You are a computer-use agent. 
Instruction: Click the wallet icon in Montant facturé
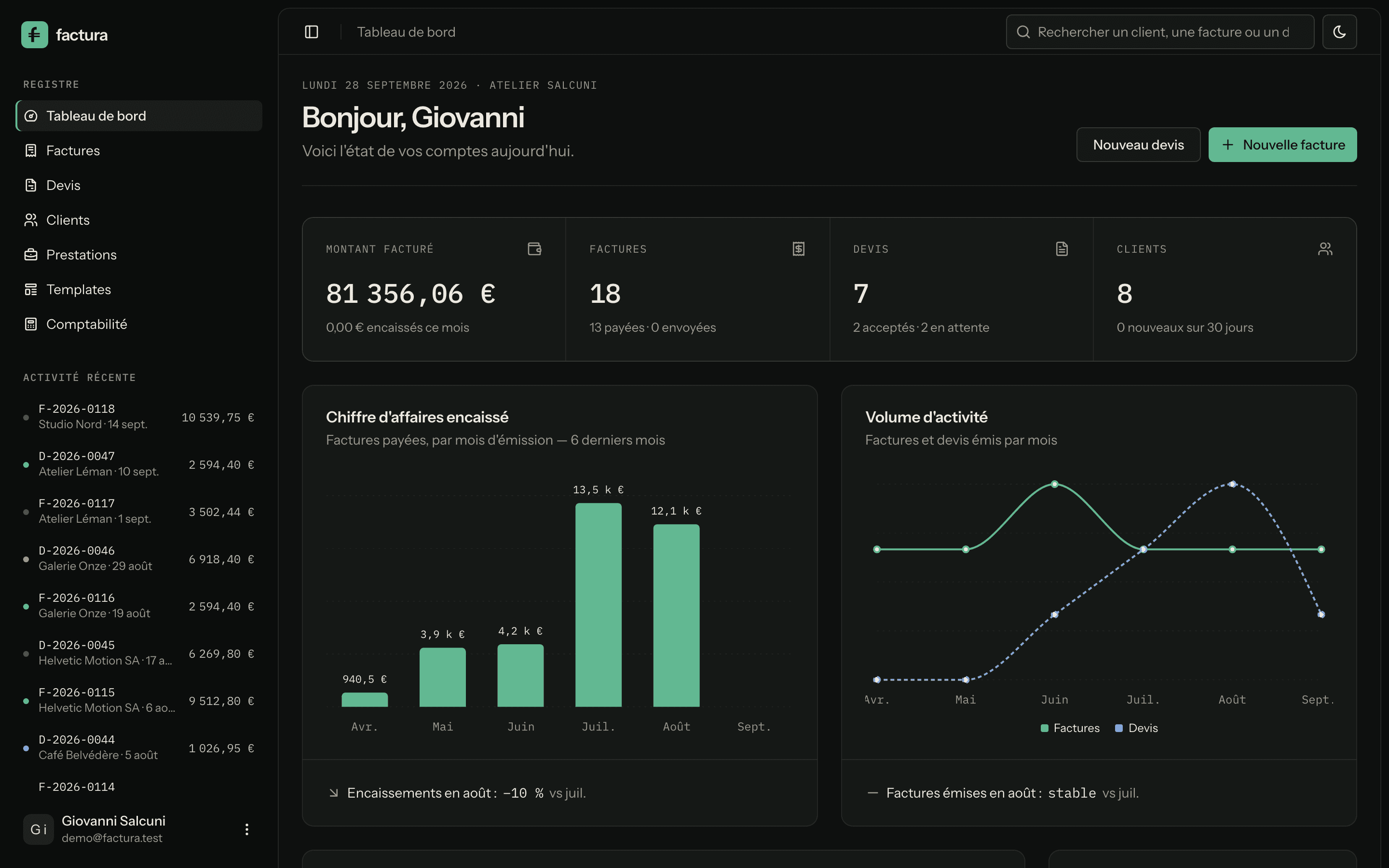(534, 248)
